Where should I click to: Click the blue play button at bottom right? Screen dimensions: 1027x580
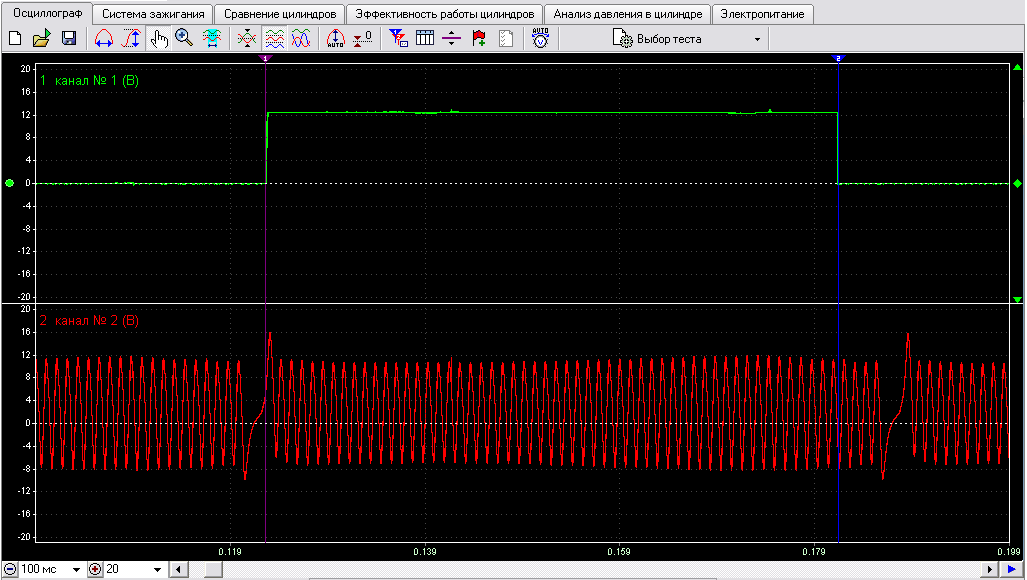(x=1011, y=570)
